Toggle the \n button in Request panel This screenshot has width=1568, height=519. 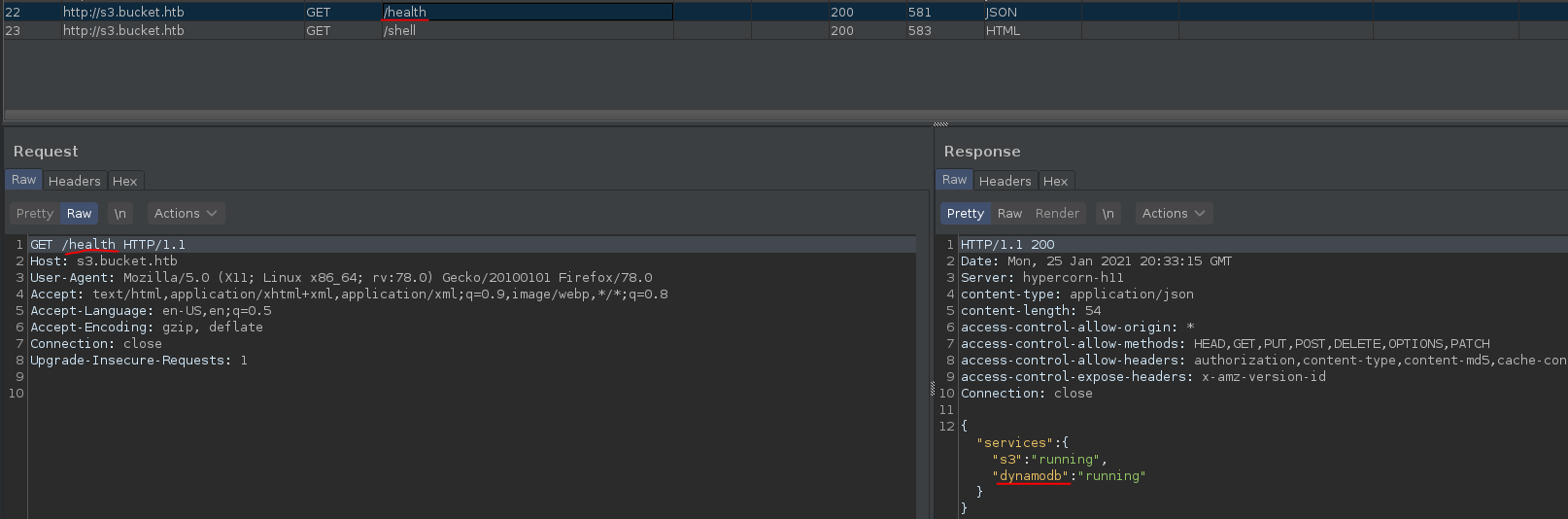(119, 214)
